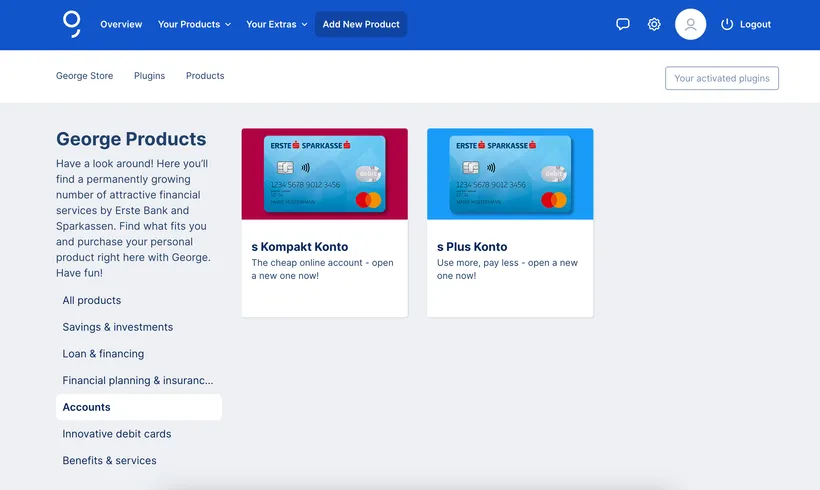
Task: Select Benefits & services category
Action: click(x=139, y=460)
